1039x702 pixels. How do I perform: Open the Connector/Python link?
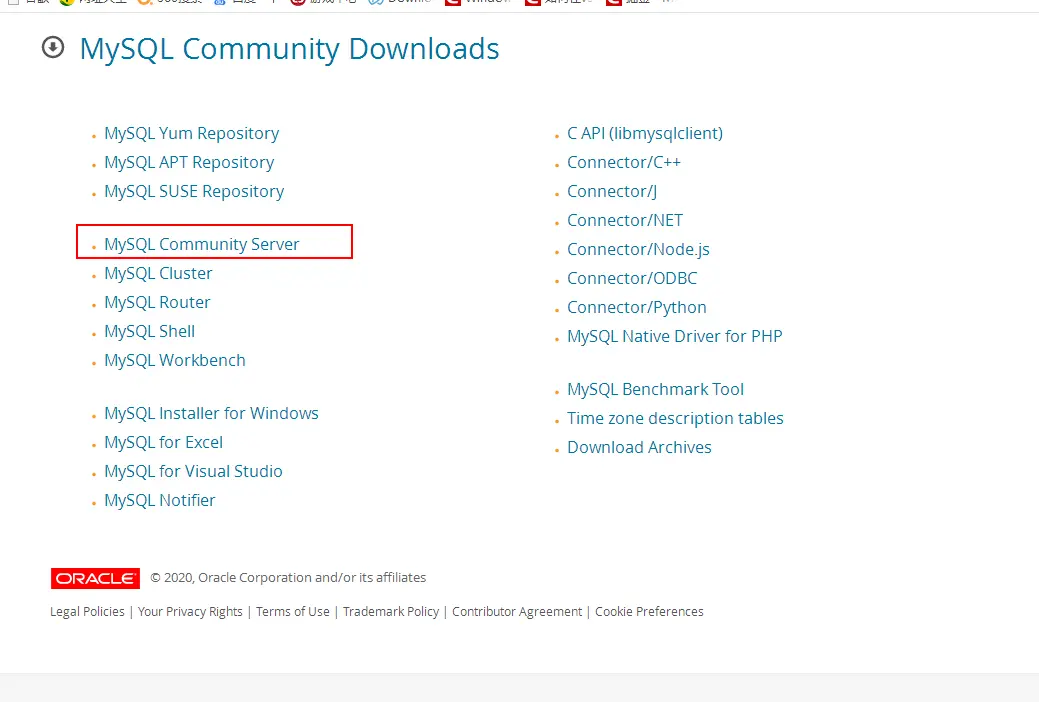point(637,308)
